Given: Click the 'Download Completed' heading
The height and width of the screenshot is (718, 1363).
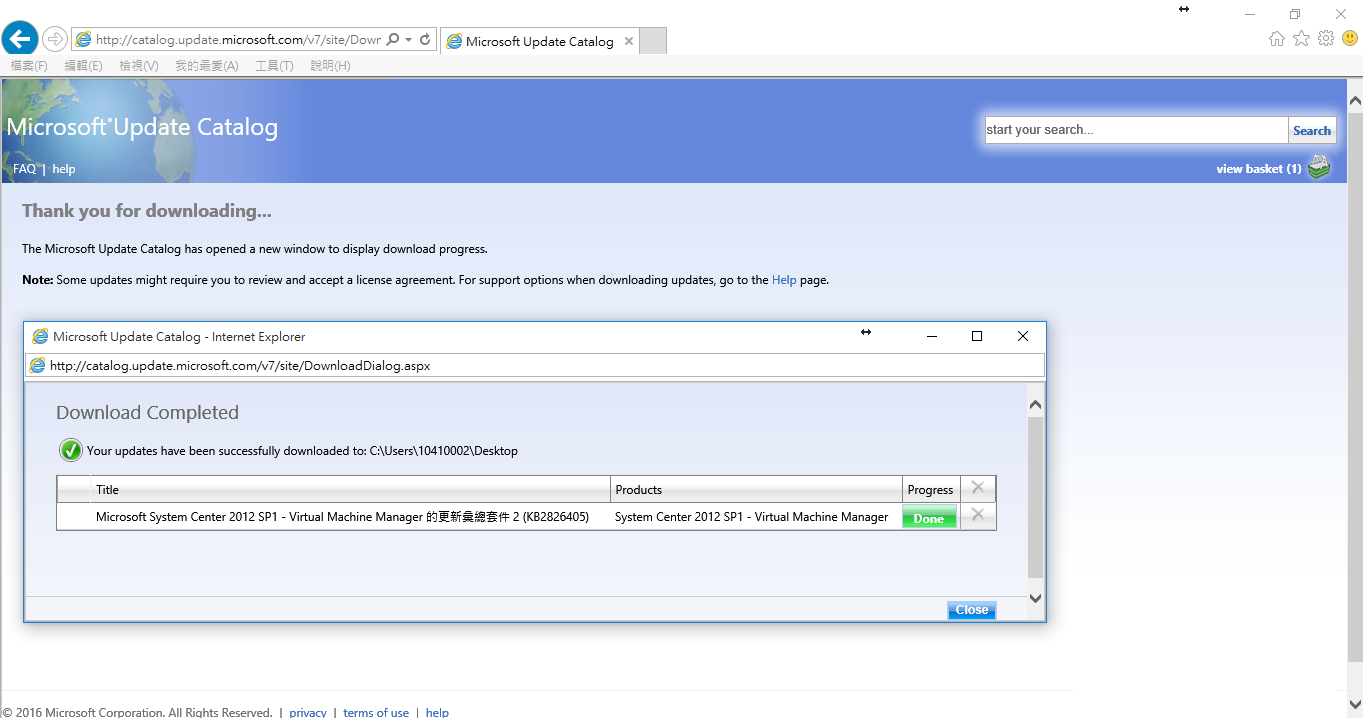Looking at the screenshot, I should [x=147, y=412].
